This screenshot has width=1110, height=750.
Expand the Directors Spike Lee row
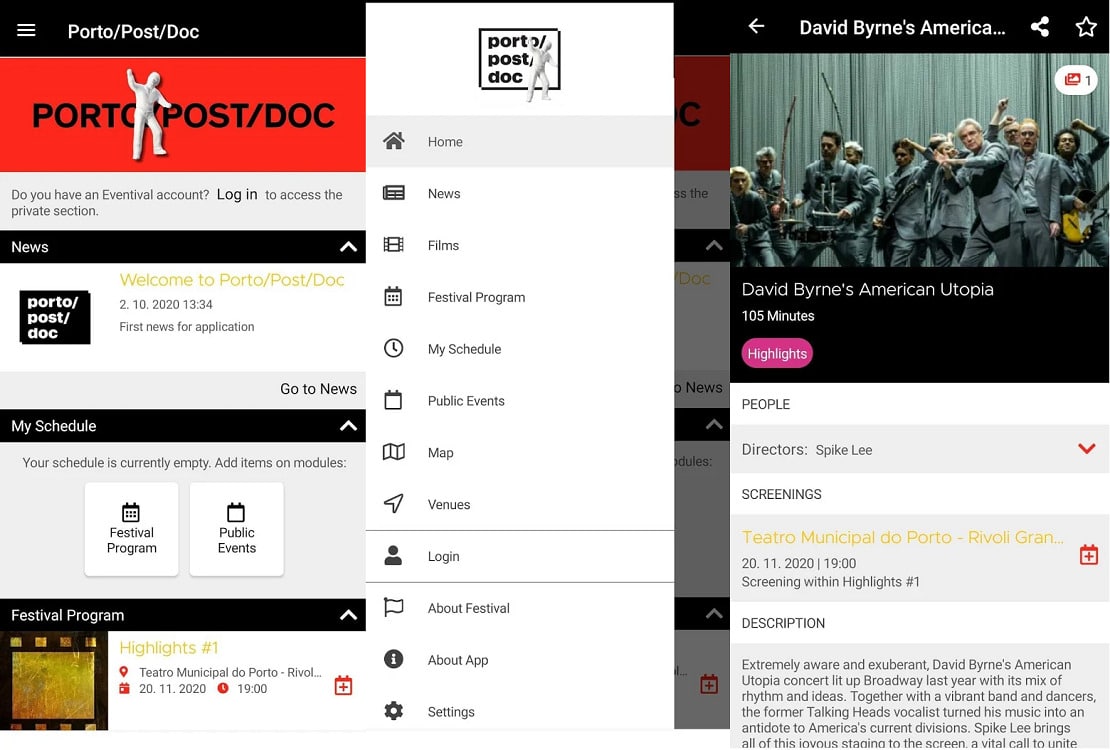(x=920, y=450)
